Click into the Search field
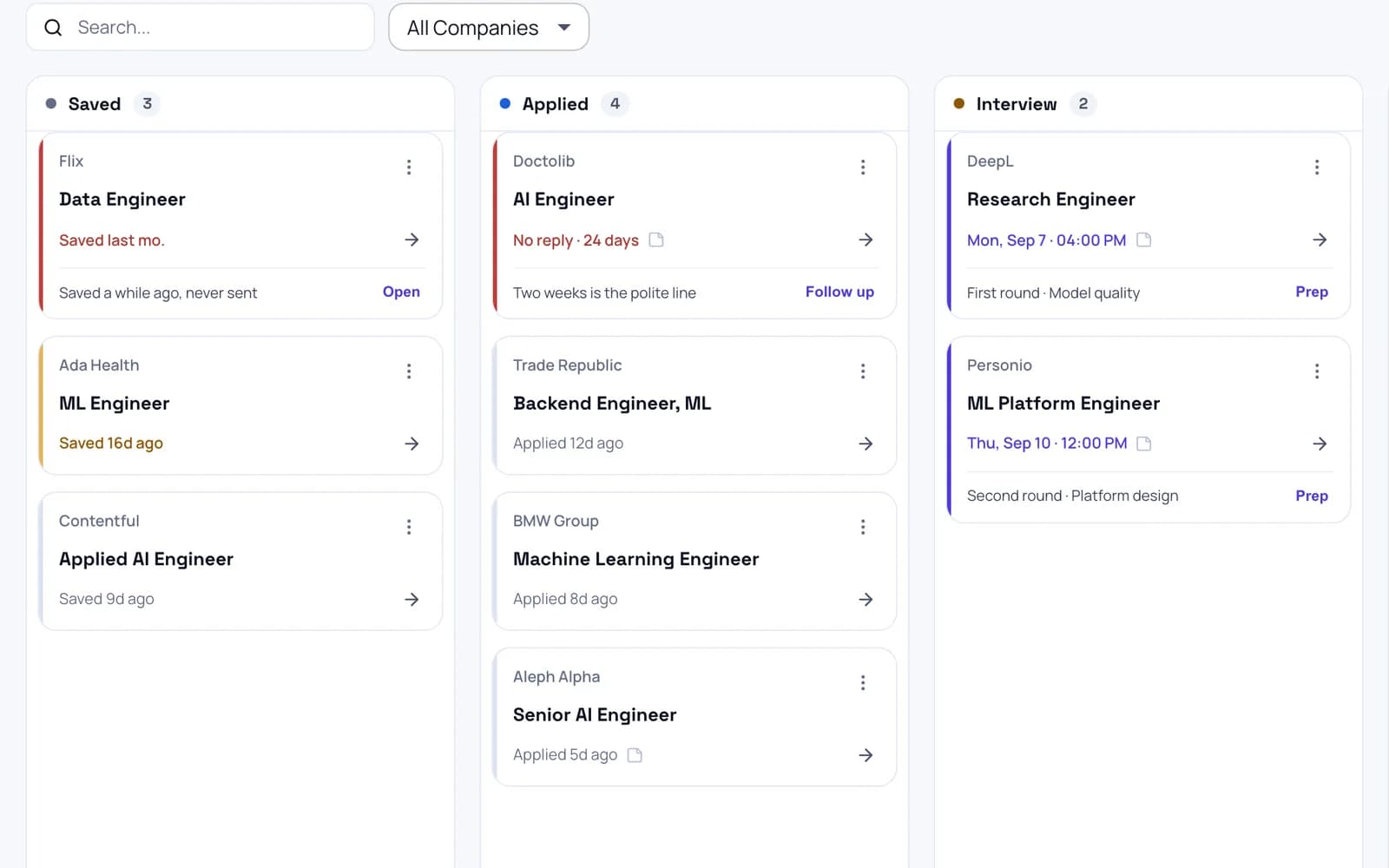Viewport: 1389px width, 868px height. click(201, 28)
